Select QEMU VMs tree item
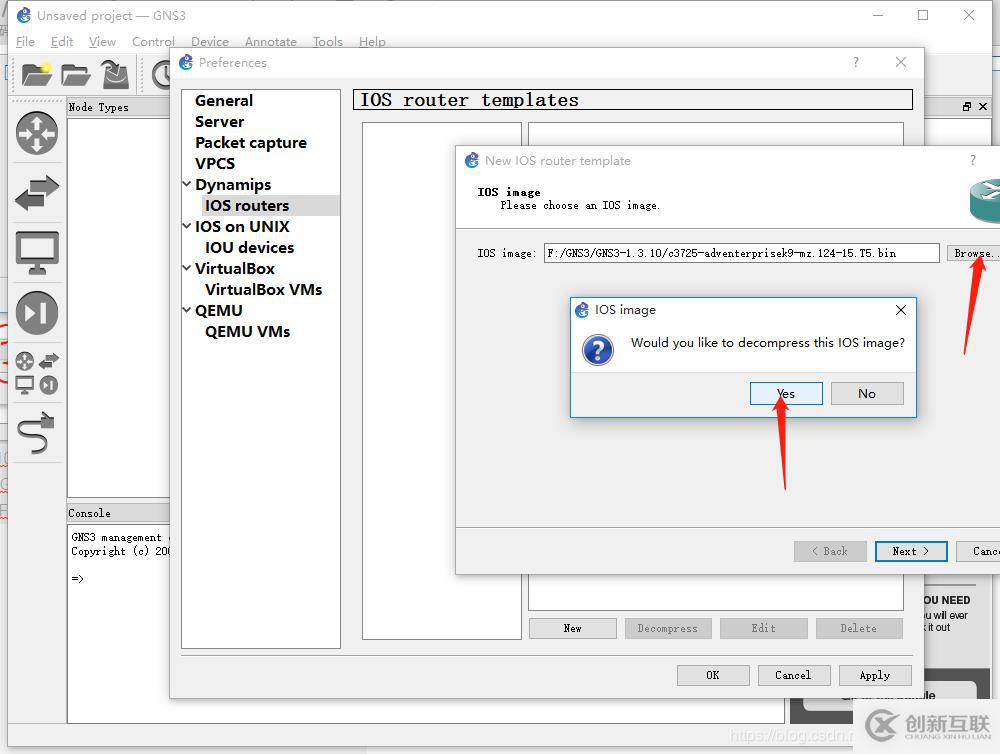The width and height of the screenshot is (1000, 754). 247,332
